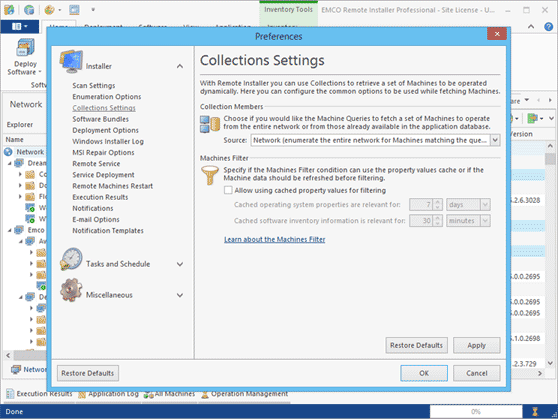This screenshot has height=419, width=558.
Task: Open the application menu button
Action: click(x=20, y=26)
